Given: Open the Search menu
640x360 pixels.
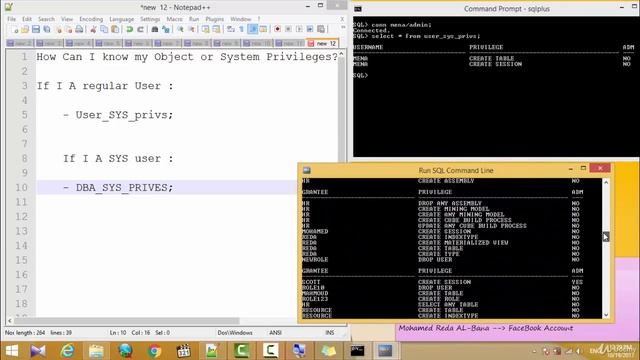Looking at the screenshot, I should pyautogui.click(x=46, y=19).
